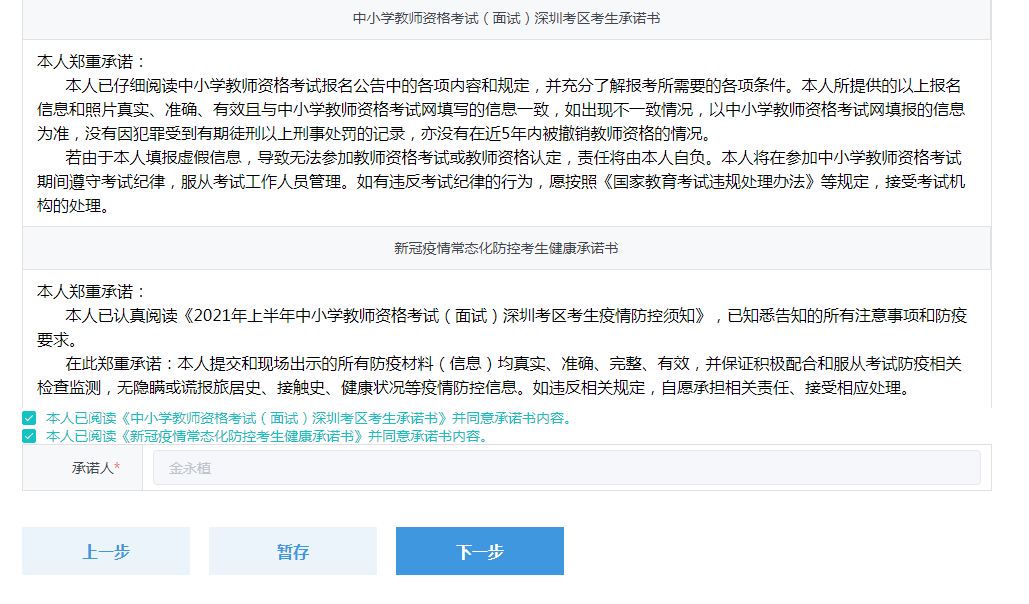Screen dimensions: 1029x604
Task: Click label text agreeing to 新冠疫情 健康承诺书
Action: (266, 436)
